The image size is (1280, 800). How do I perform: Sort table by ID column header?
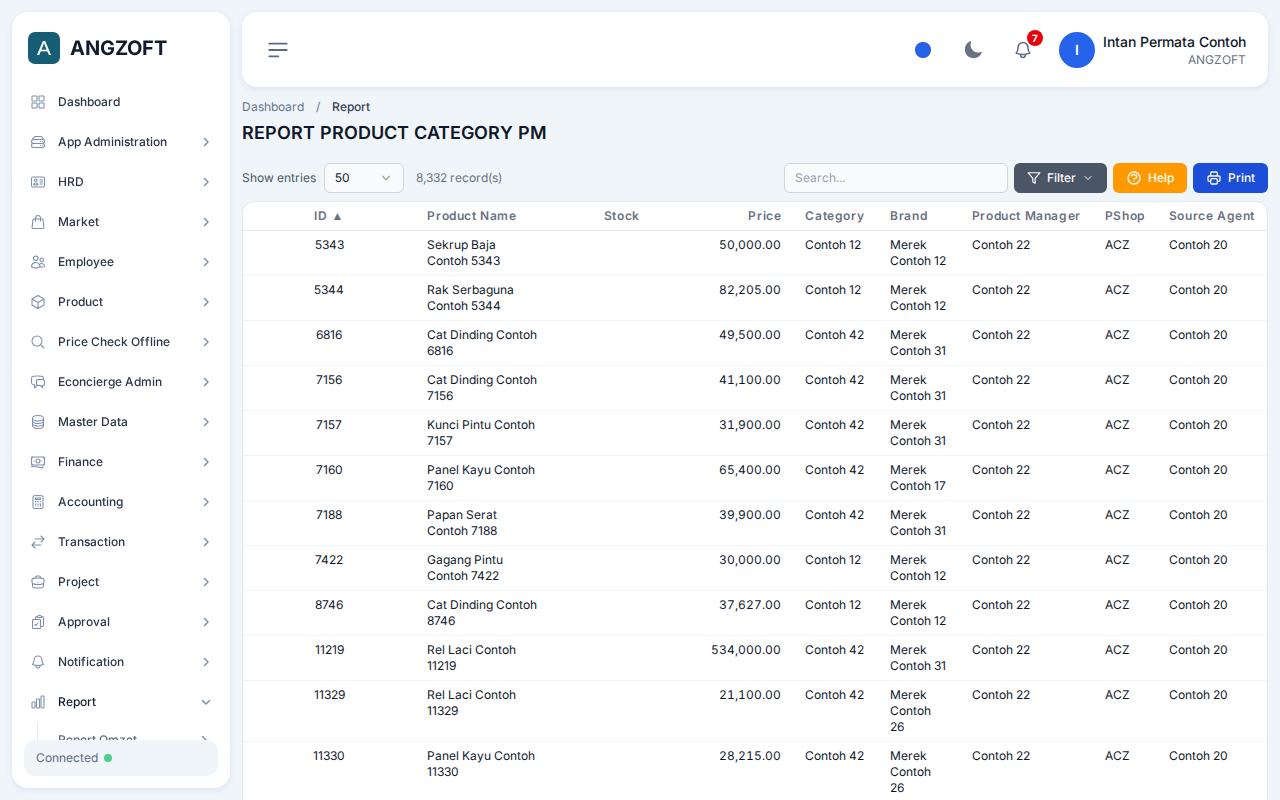[328, 216]
